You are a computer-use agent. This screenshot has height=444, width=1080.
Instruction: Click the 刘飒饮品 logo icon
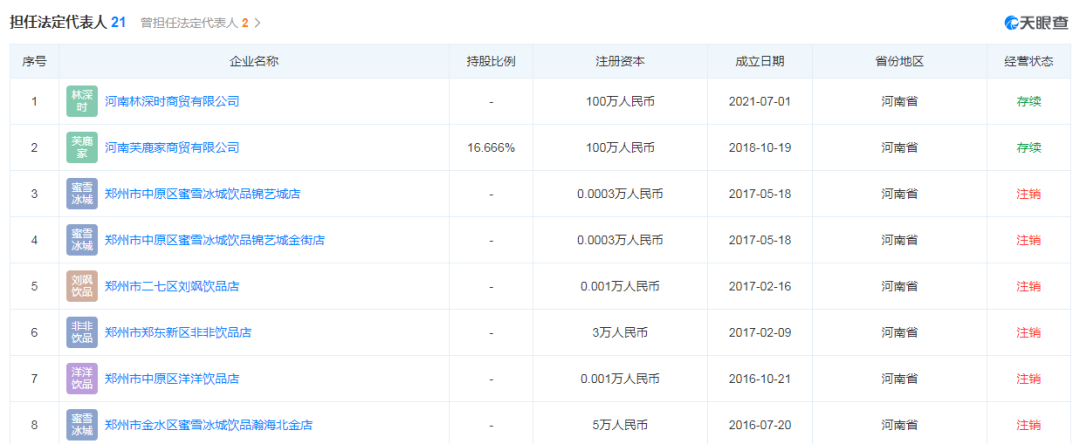(82, 286)
